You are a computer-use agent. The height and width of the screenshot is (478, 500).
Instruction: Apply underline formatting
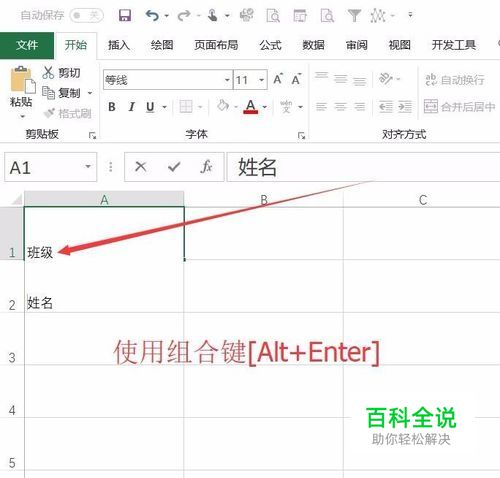(x=150, y=107)
